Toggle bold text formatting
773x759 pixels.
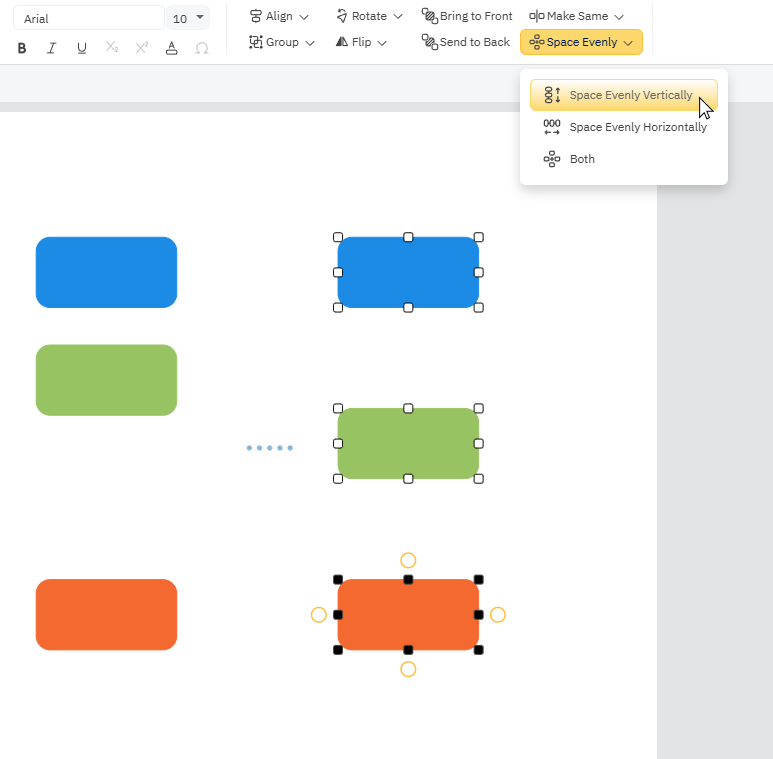click(x=22, y=48)
